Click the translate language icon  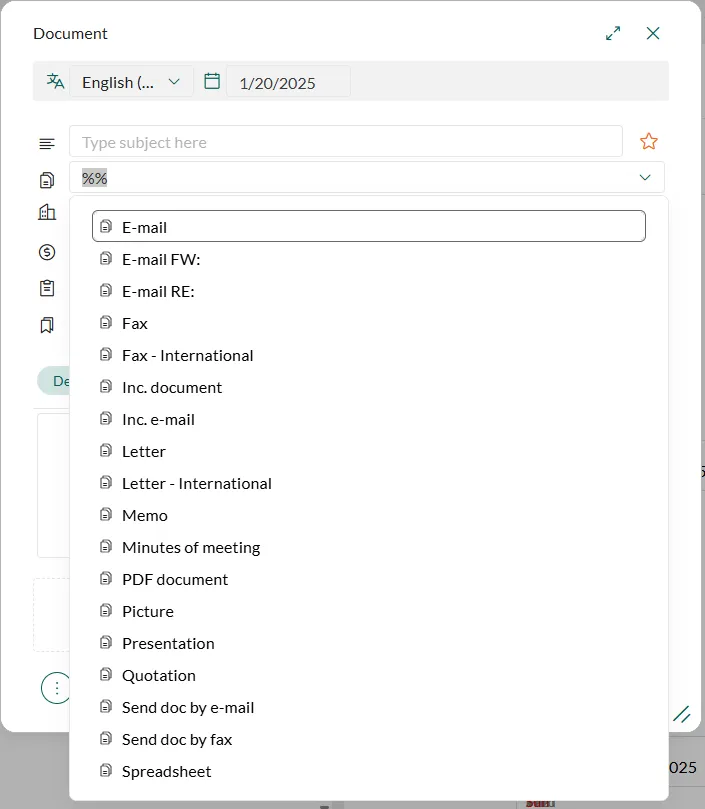(x=55, y=81)
